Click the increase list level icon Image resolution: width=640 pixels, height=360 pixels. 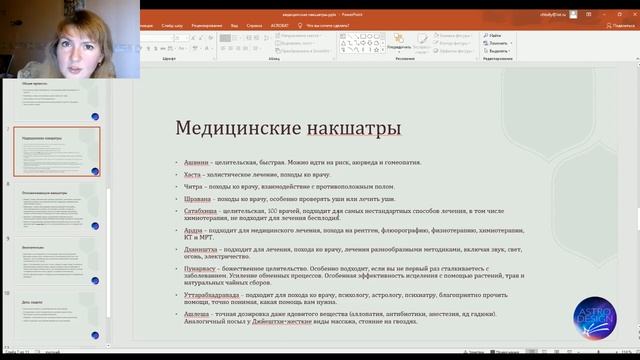pyautogui.click(x=257, y=38)
